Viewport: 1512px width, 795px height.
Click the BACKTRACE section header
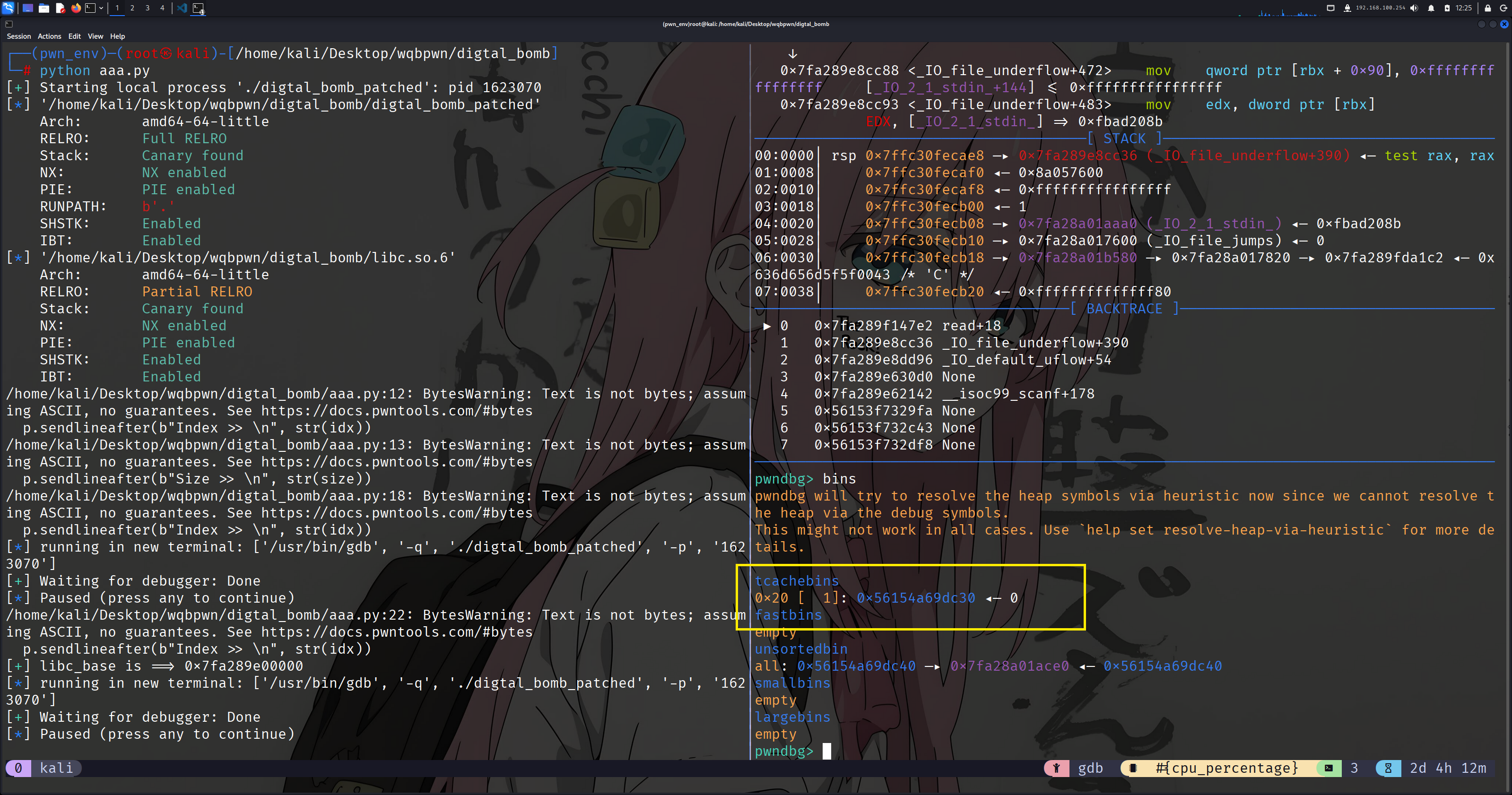coord(1124,309)
